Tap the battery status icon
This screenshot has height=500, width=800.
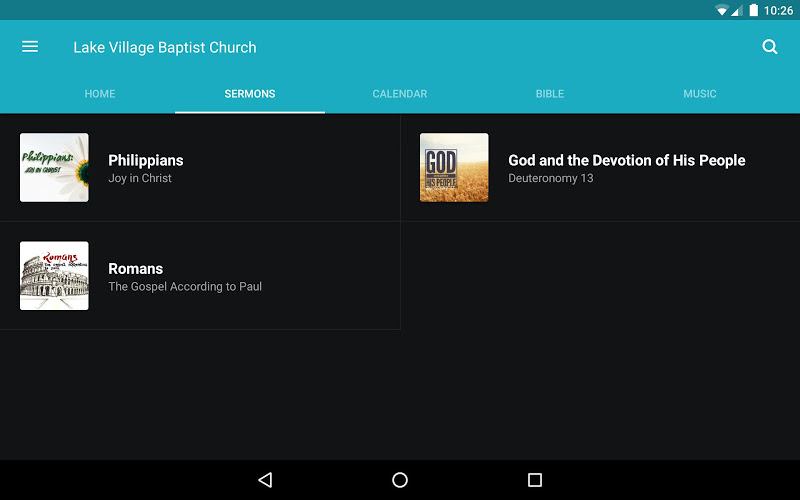[754, 10]
